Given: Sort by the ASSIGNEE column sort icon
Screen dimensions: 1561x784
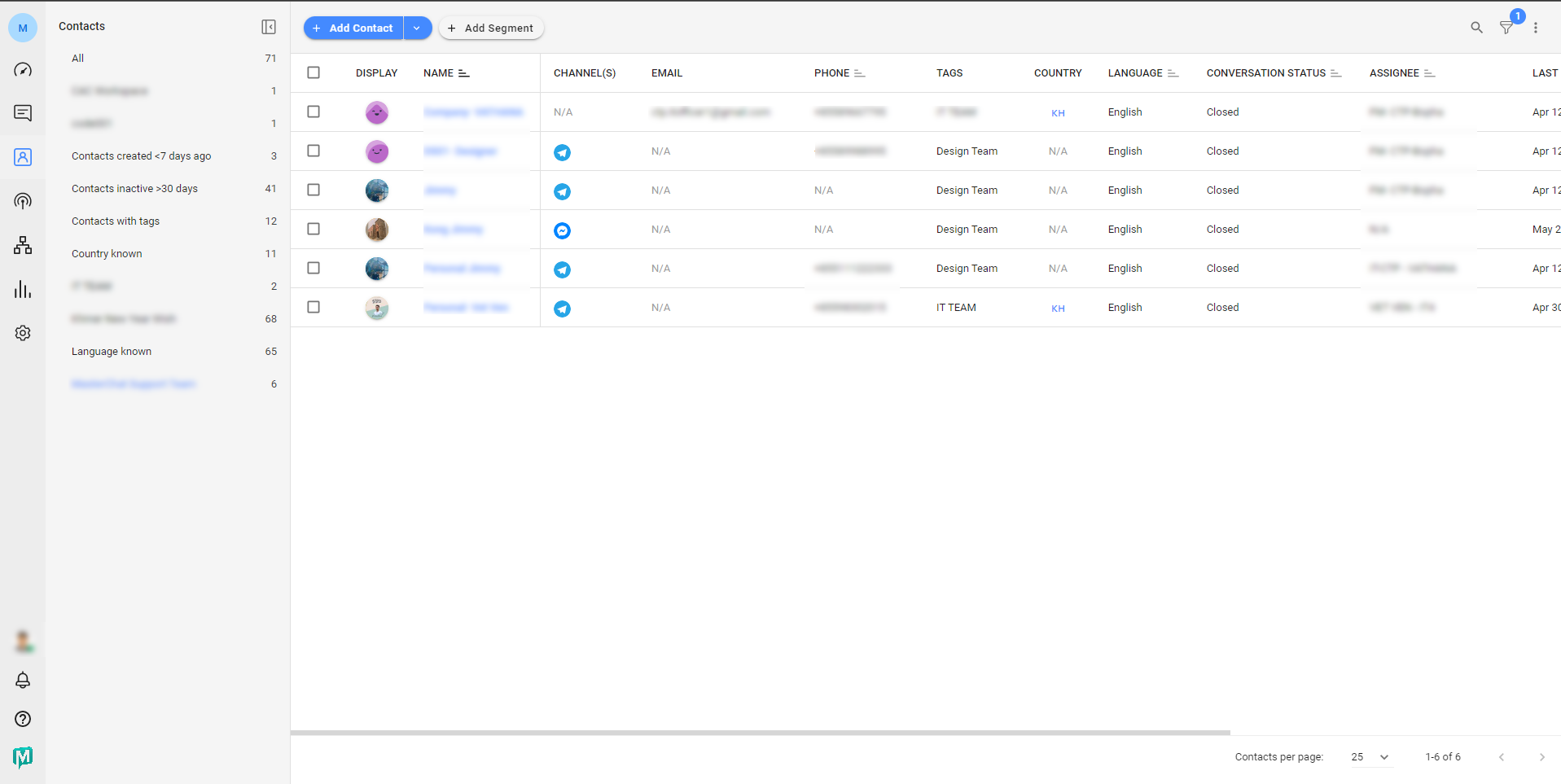Looking at the screenshot, I should 1429,73.
